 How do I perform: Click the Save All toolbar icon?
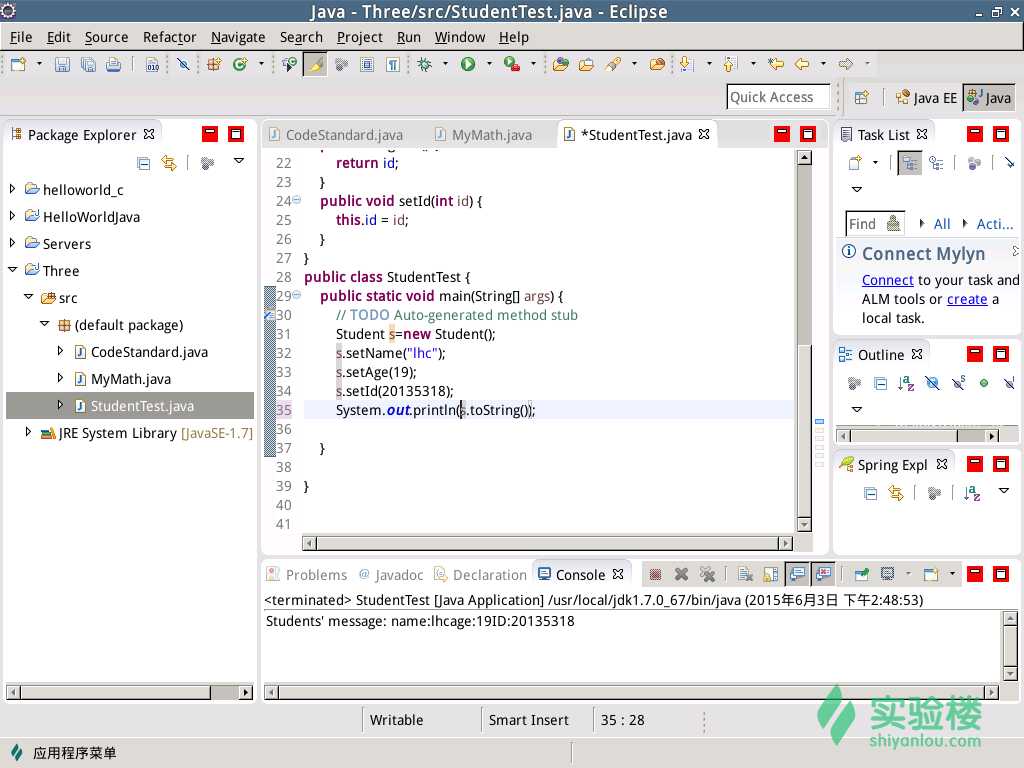pos(88,64)
